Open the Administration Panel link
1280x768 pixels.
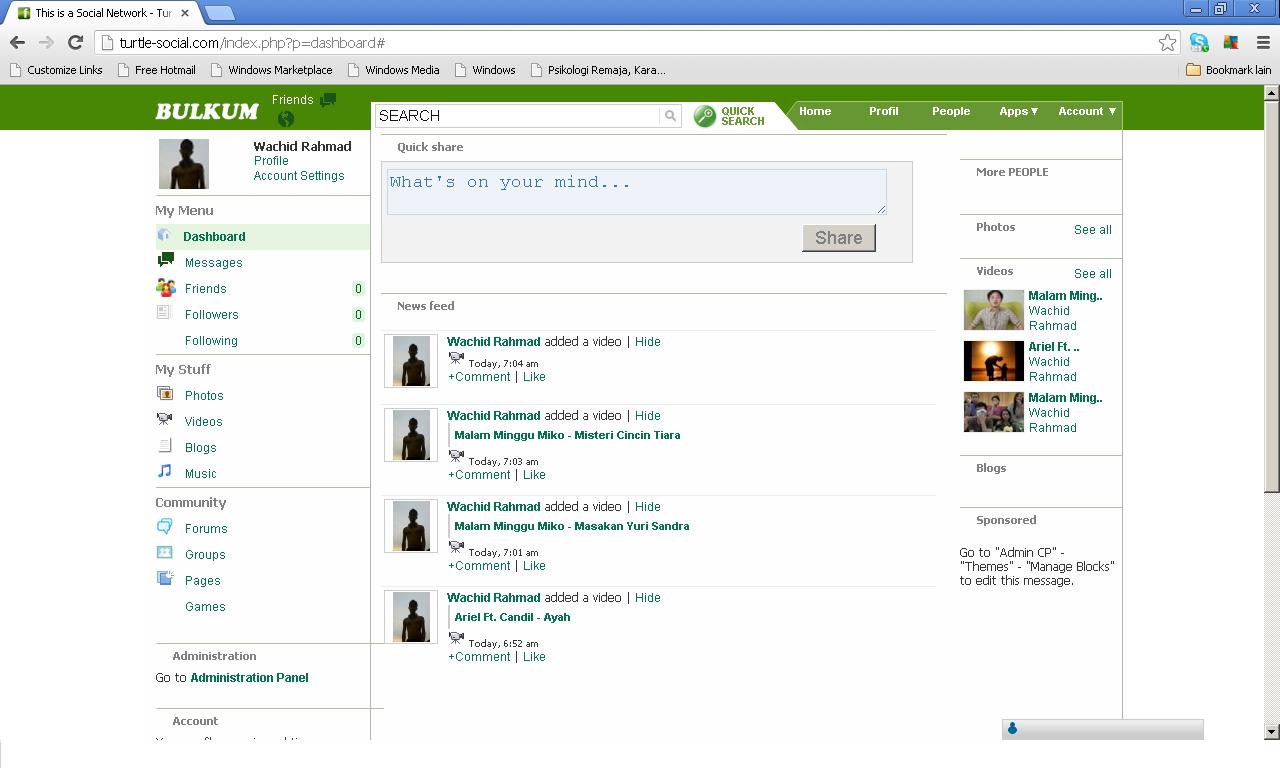tap(248, 677)
